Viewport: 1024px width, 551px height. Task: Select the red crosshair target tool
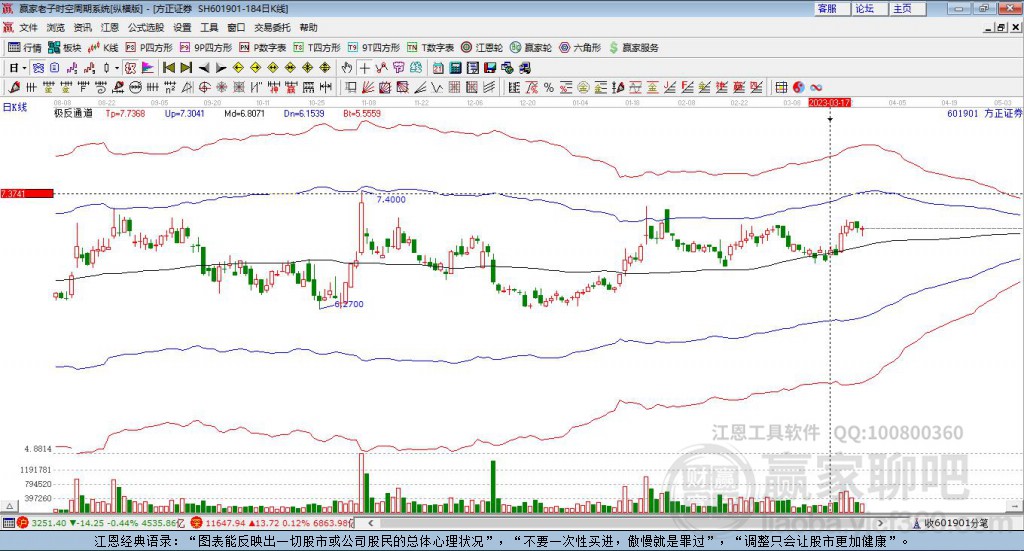tap(204, 87)
